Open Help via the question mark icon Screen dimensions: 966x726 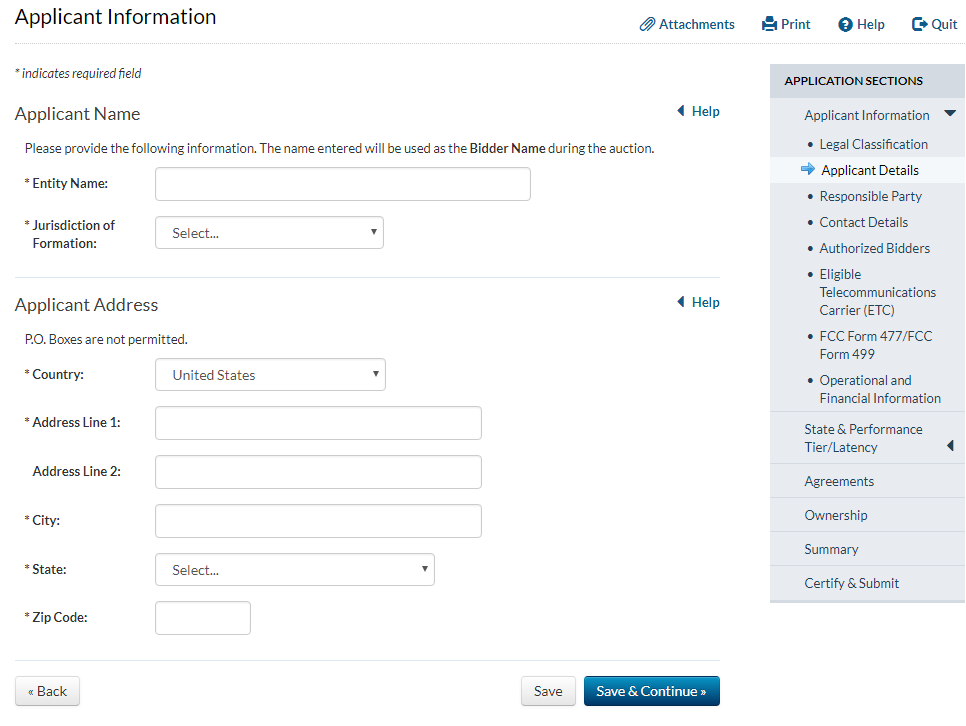click(x=845, y=25)
